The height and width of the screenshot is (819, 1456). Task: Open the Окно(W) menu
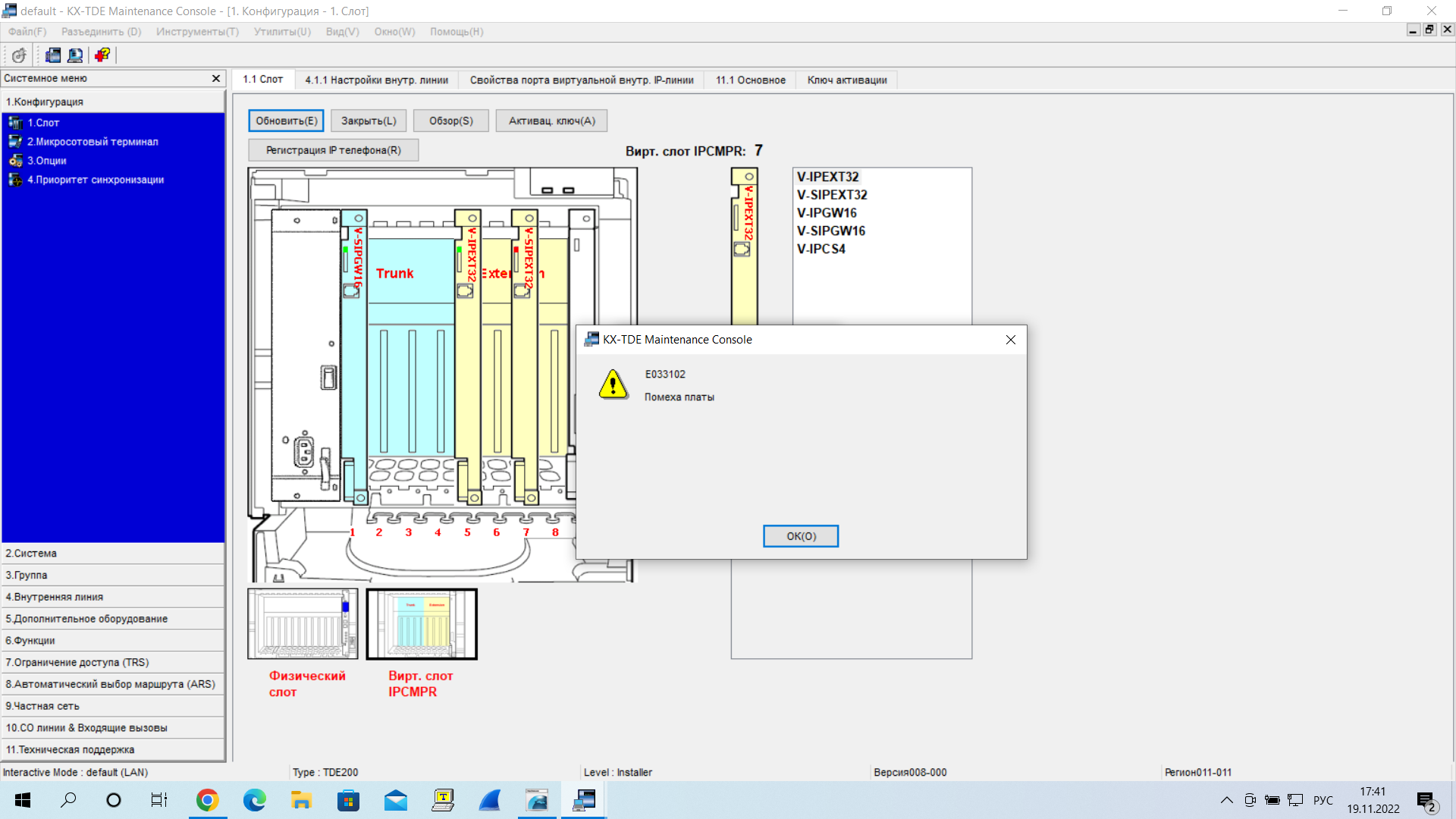394,32
